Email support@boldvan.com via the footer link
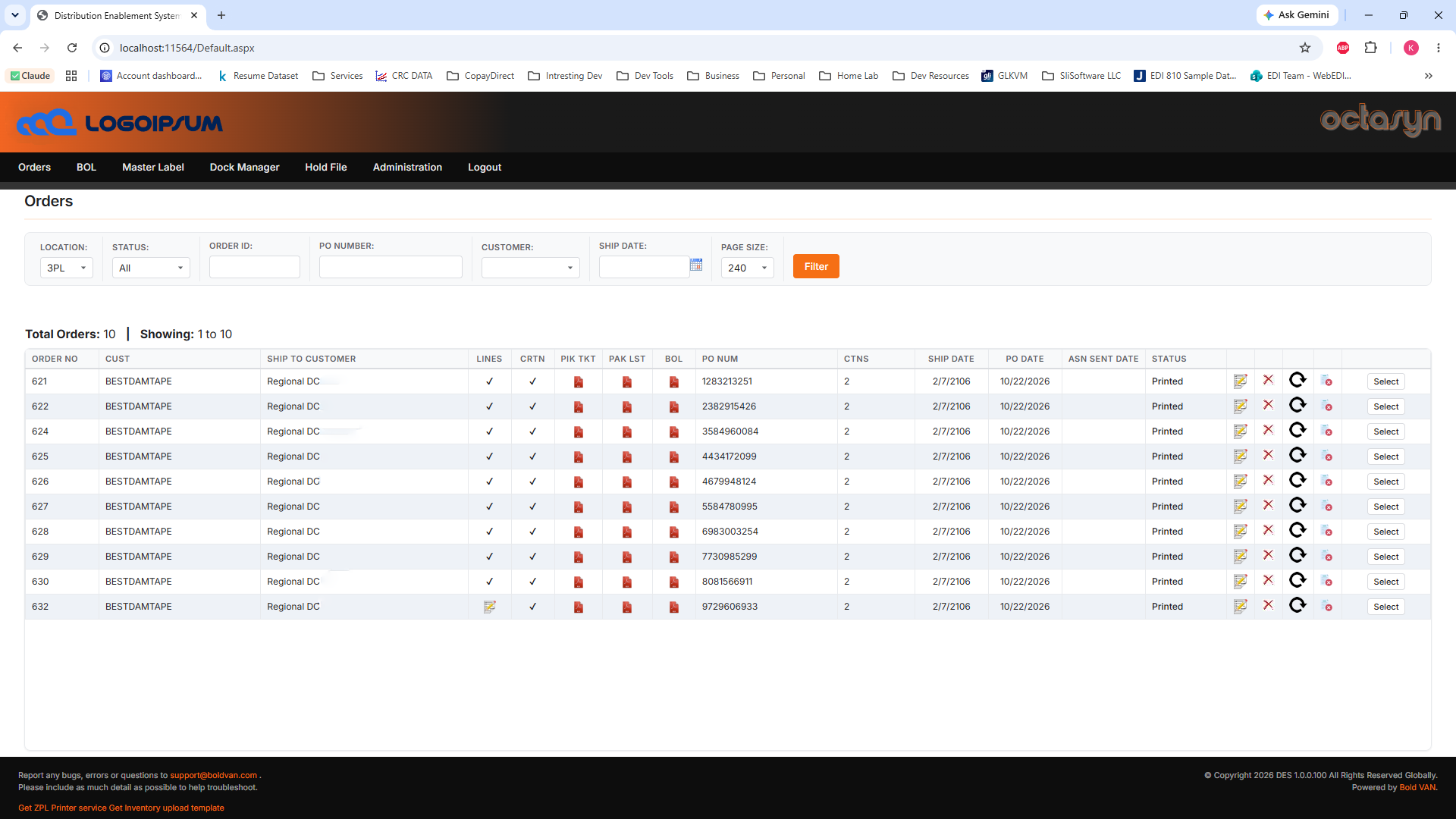 point(214,775)
